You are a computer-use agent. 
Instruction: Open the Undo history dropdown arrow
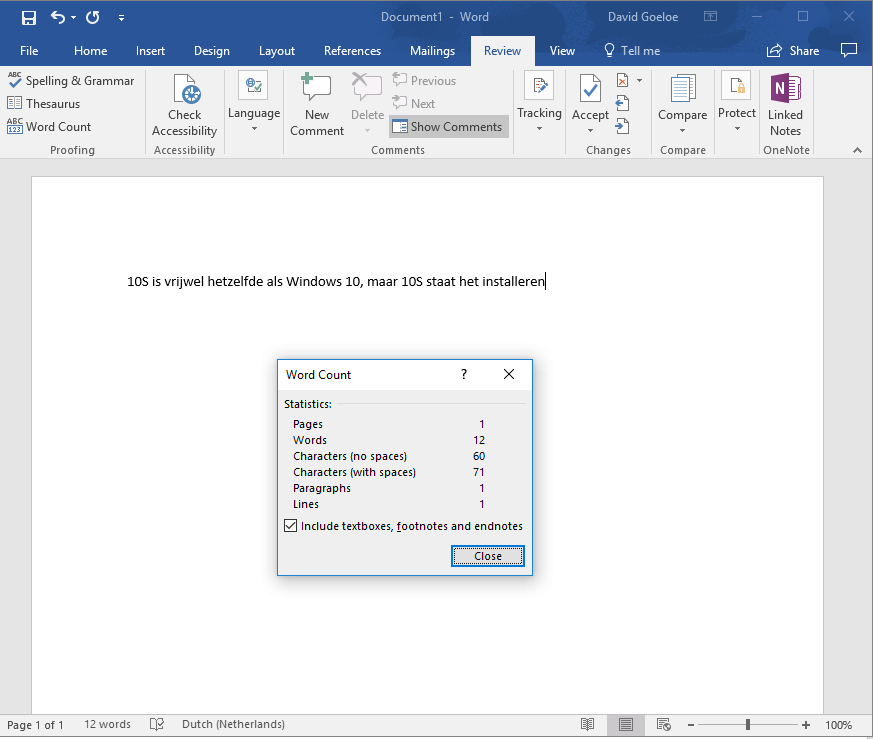[73, 18]
